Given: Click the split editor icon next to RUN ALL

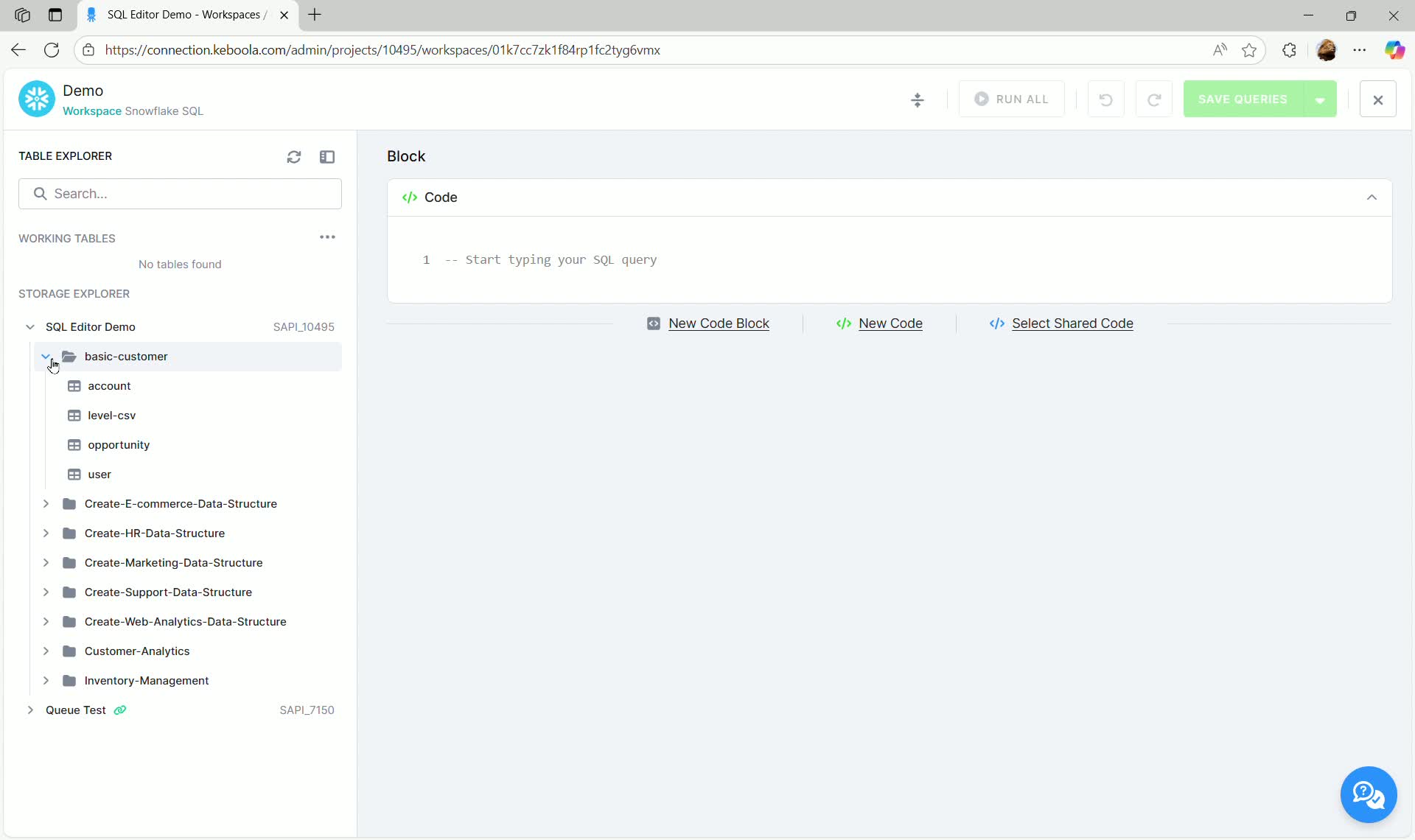Looking at the screenshot, I should click(x=918, y=99).
